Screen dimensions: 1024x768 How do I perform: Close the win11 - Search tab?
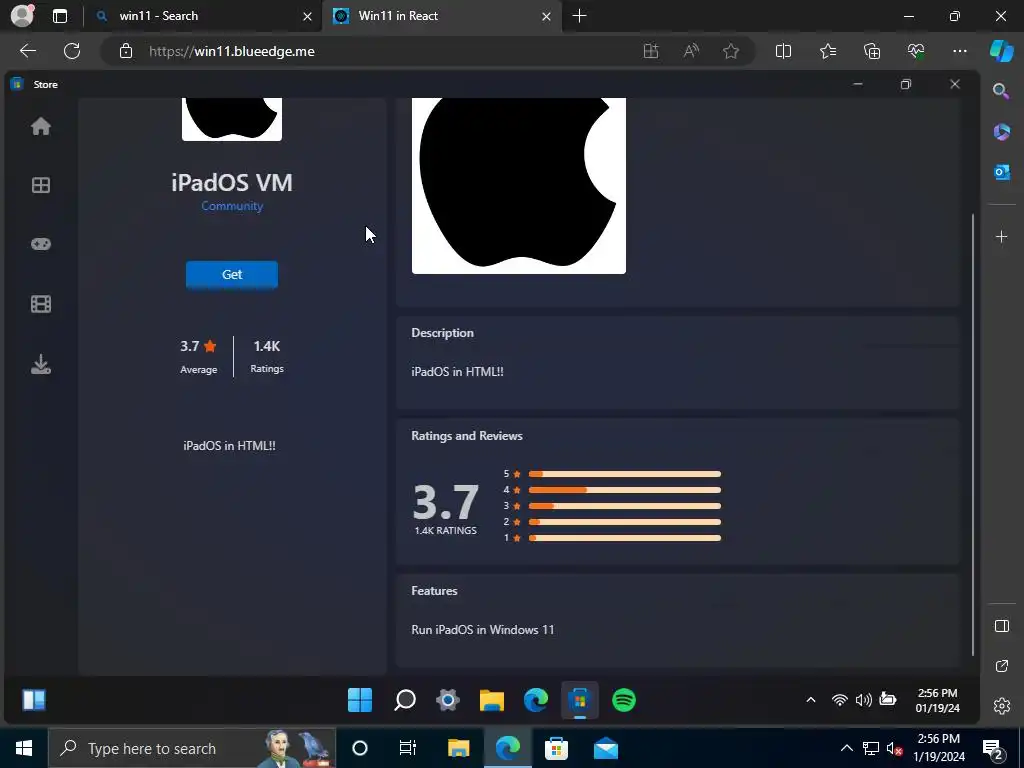point(307,16)
